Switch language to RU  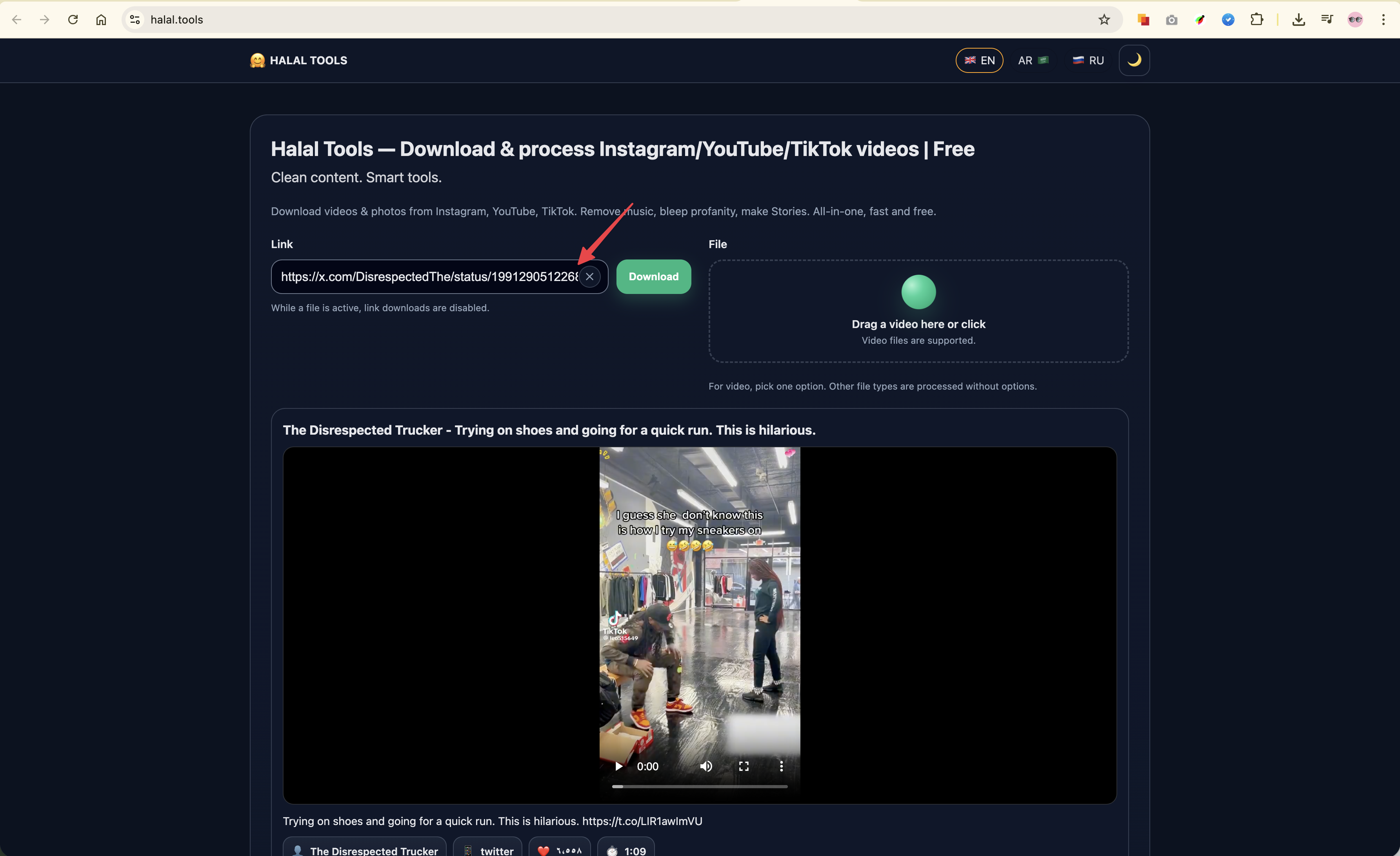point(1087,60)
